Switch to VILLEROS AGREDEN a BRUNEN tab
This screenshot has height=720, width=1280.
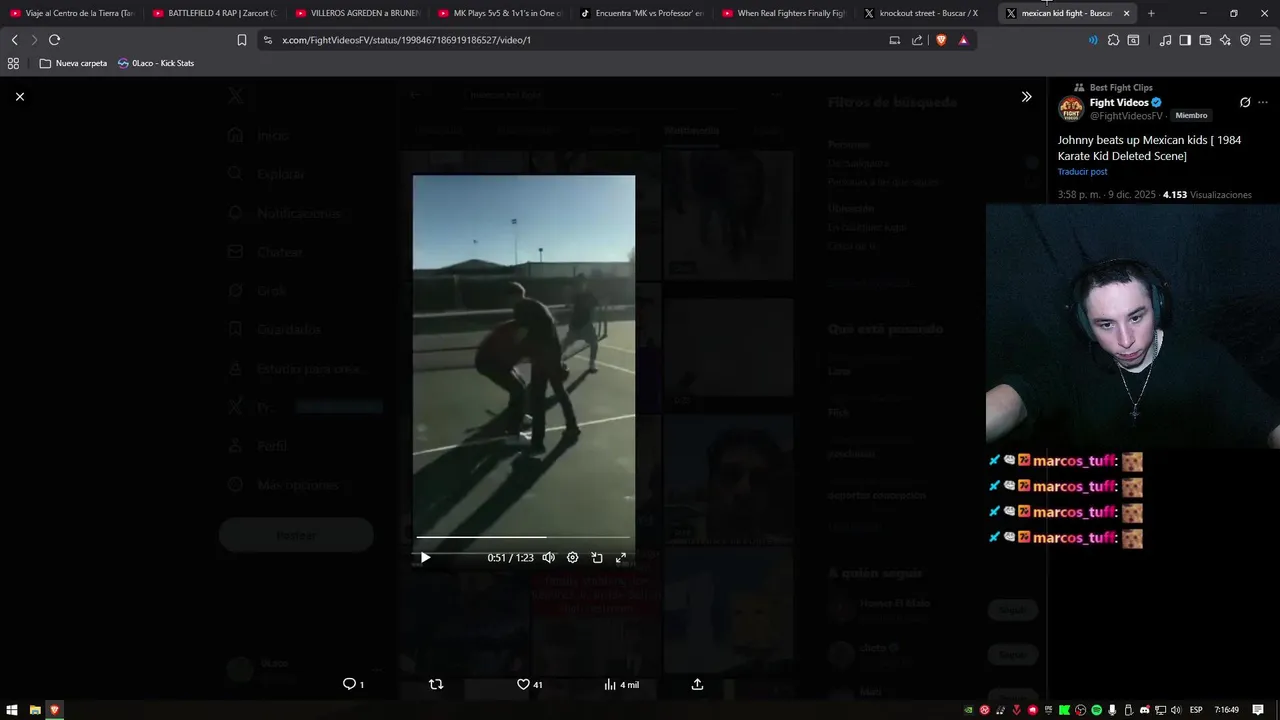pos(358,13)
